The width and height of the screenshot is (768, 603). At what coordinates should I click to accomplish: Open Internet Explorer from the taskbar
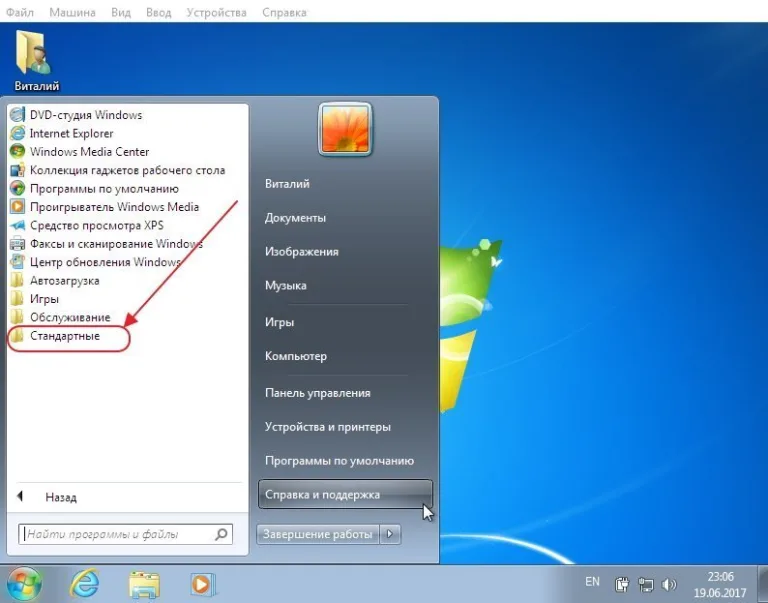[x=85, y=584]
